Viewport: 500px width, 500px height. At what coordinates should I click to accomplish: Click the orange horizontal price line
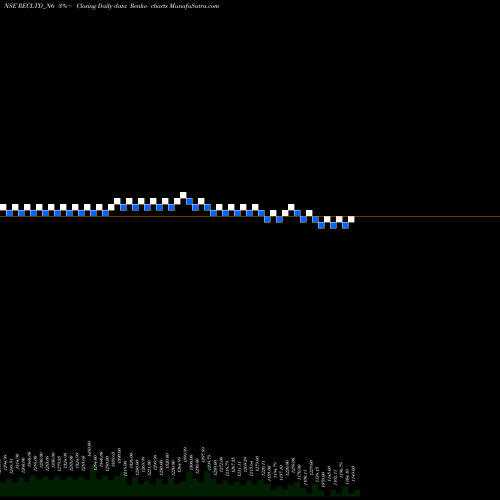point(250,217)
